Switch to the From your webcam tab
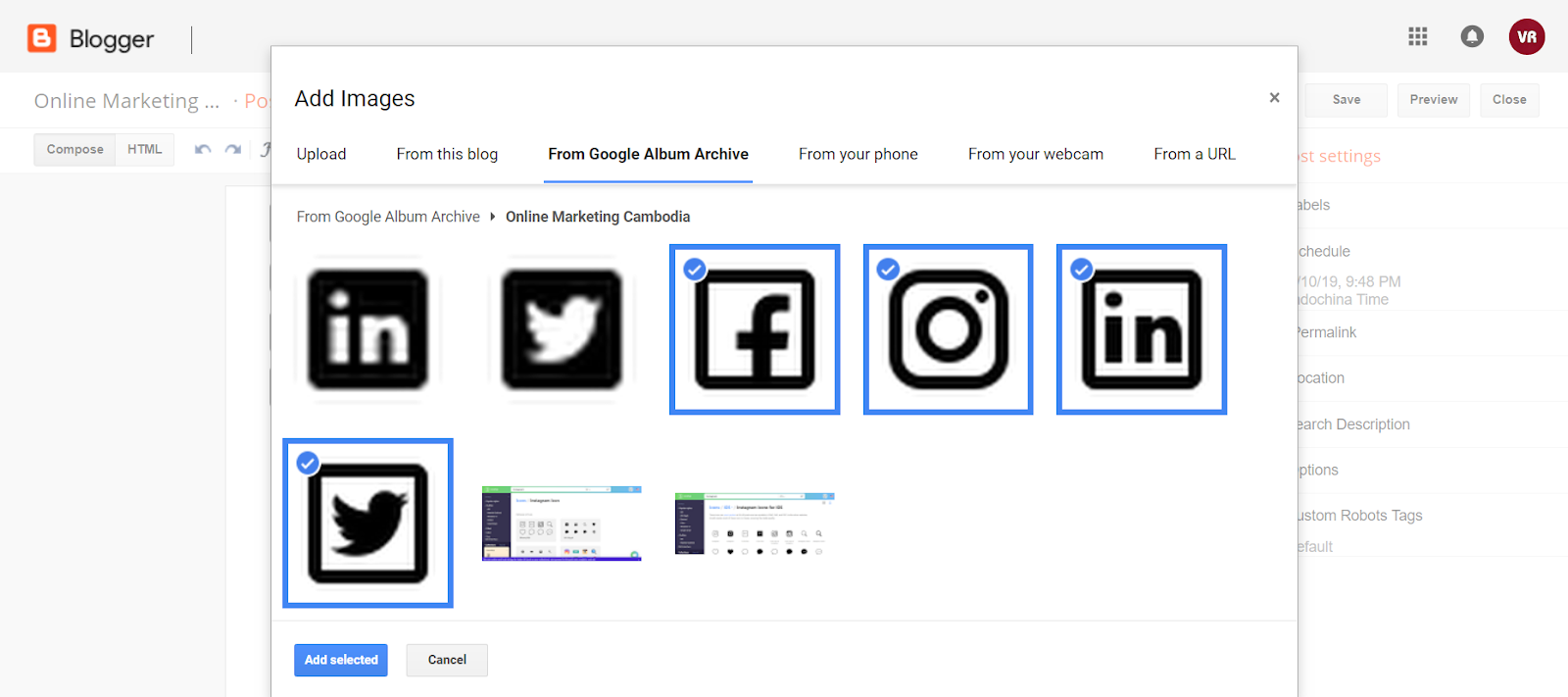 coord(1035,154)
